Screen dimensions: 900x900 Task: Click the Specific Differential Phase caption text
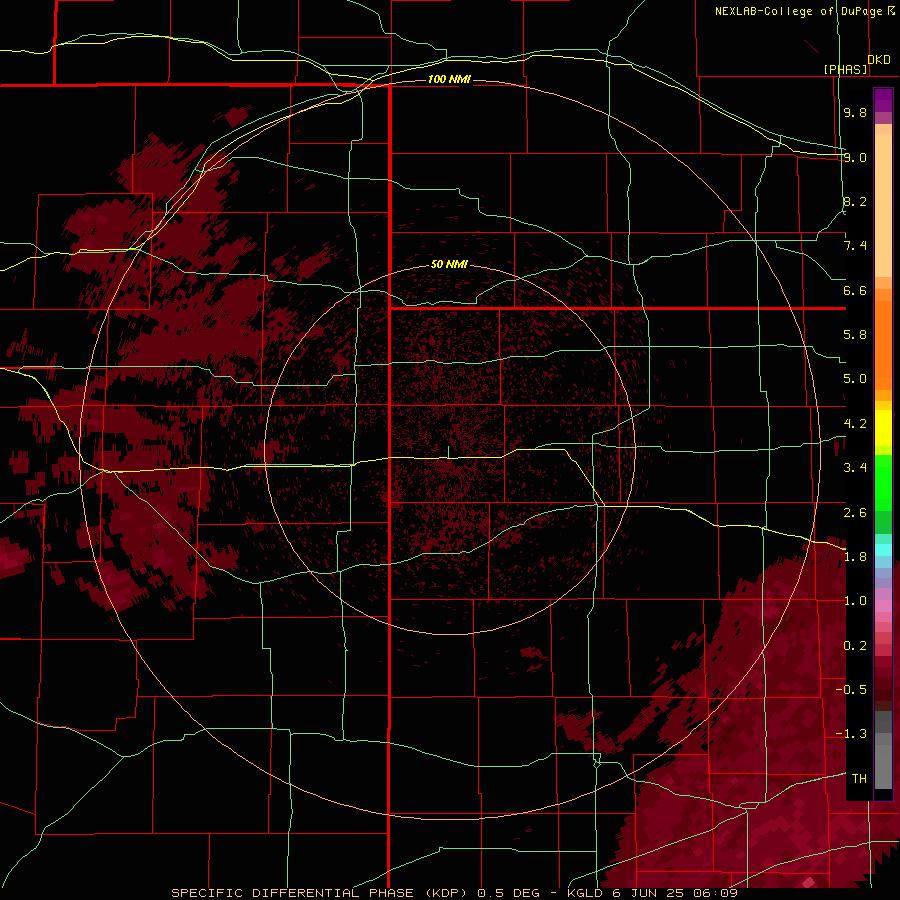click(455, 893)
